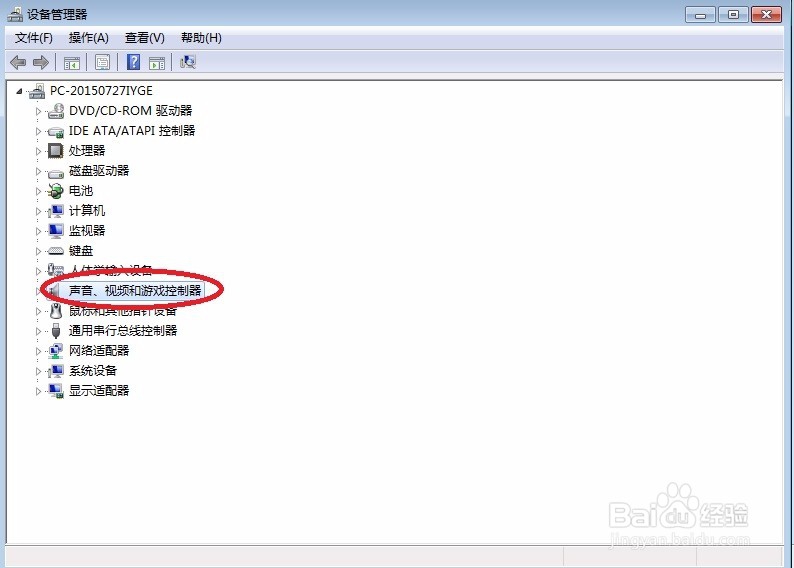794x568 pixels.
Task: Click the 网络适配器 network icon
Action: (56, 351)
